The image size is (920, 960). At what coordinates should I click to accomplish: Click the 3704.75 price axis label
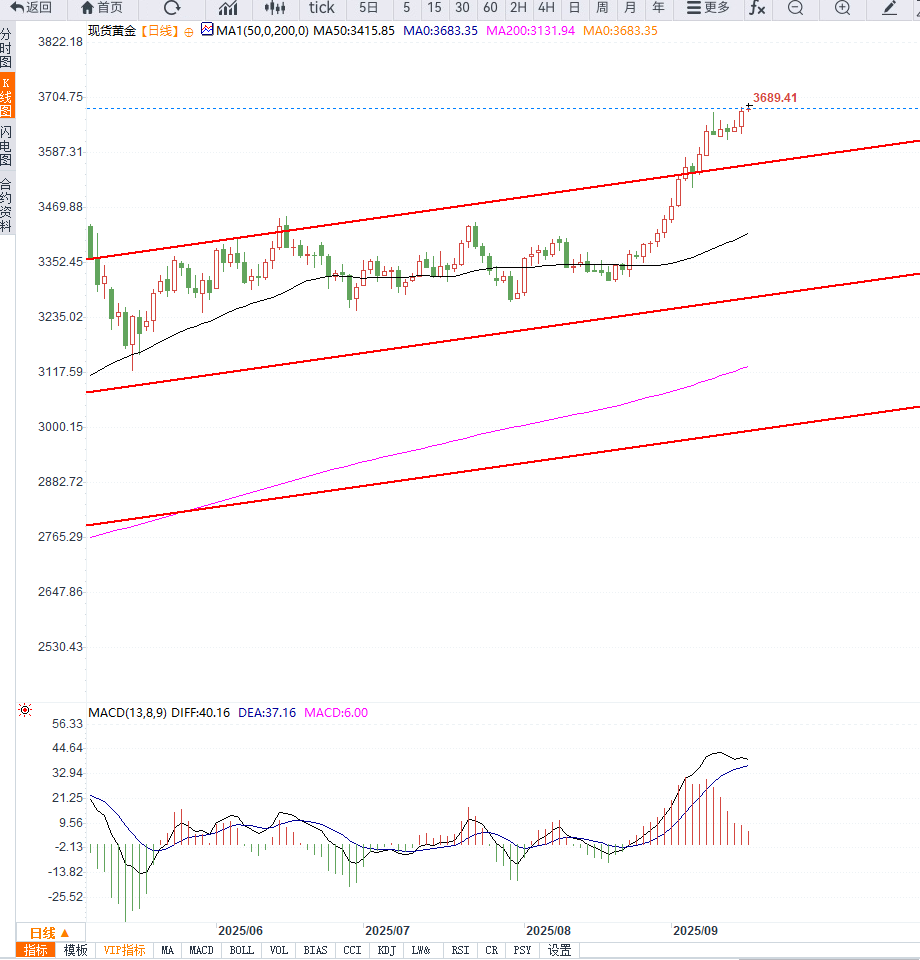[x=60, y=97]
